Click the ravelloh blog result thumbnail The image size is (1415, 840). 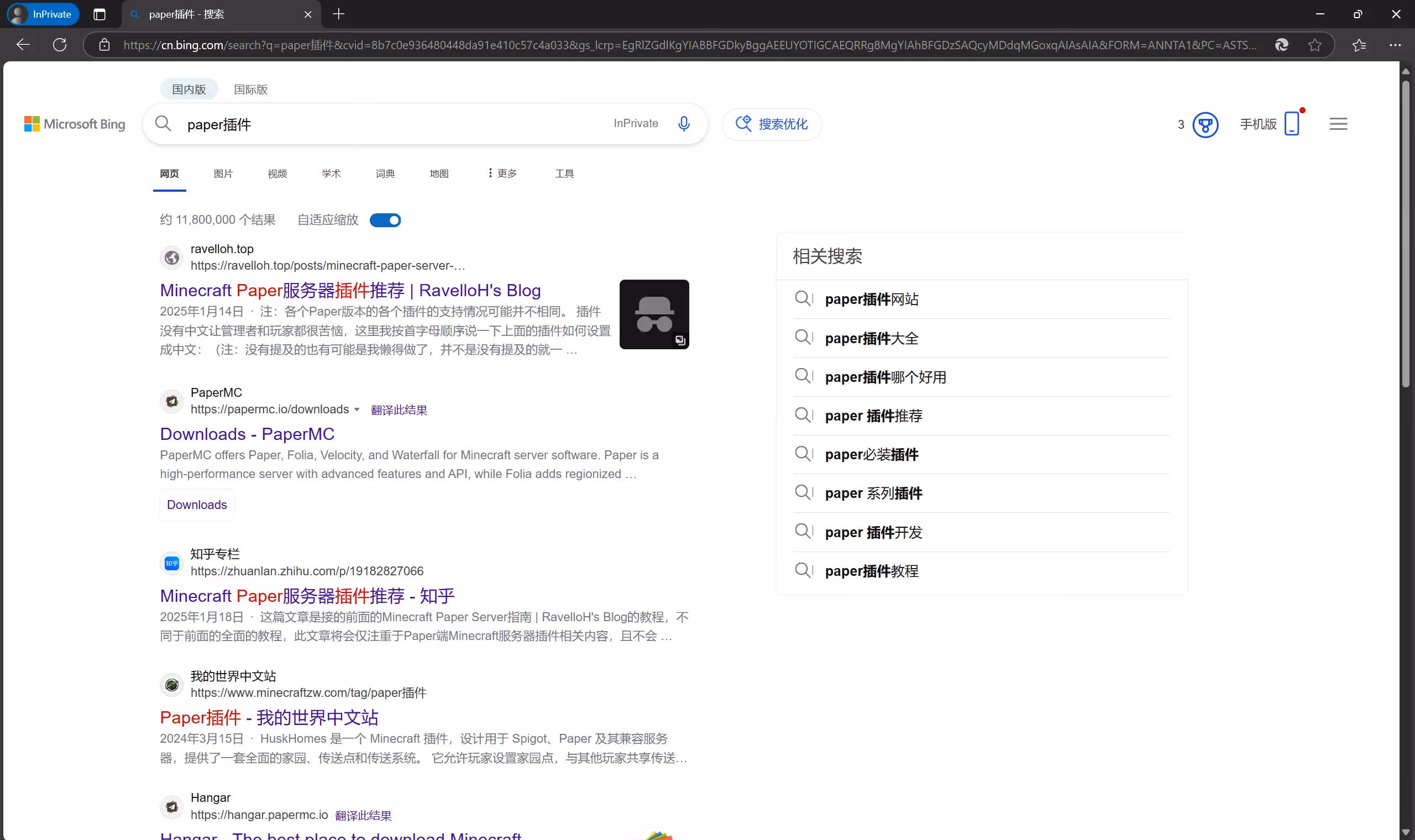[654, 314]
